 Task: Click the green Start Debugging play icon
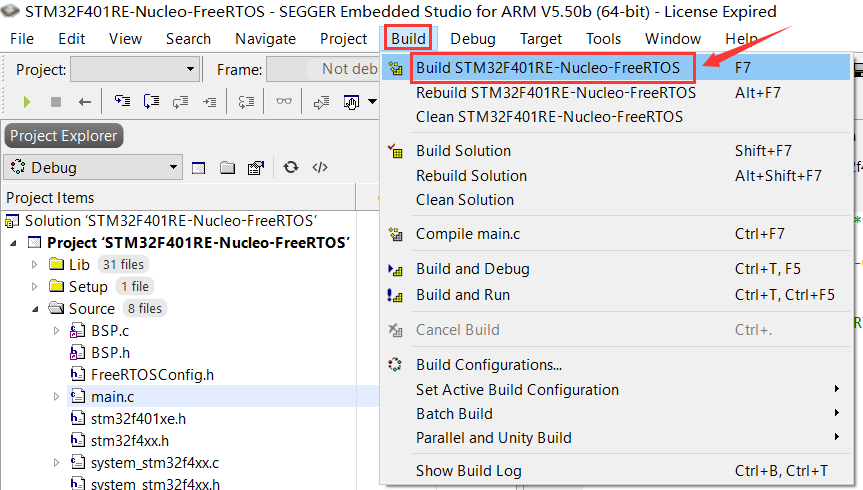pyautogui.click(x=26, y=102)
